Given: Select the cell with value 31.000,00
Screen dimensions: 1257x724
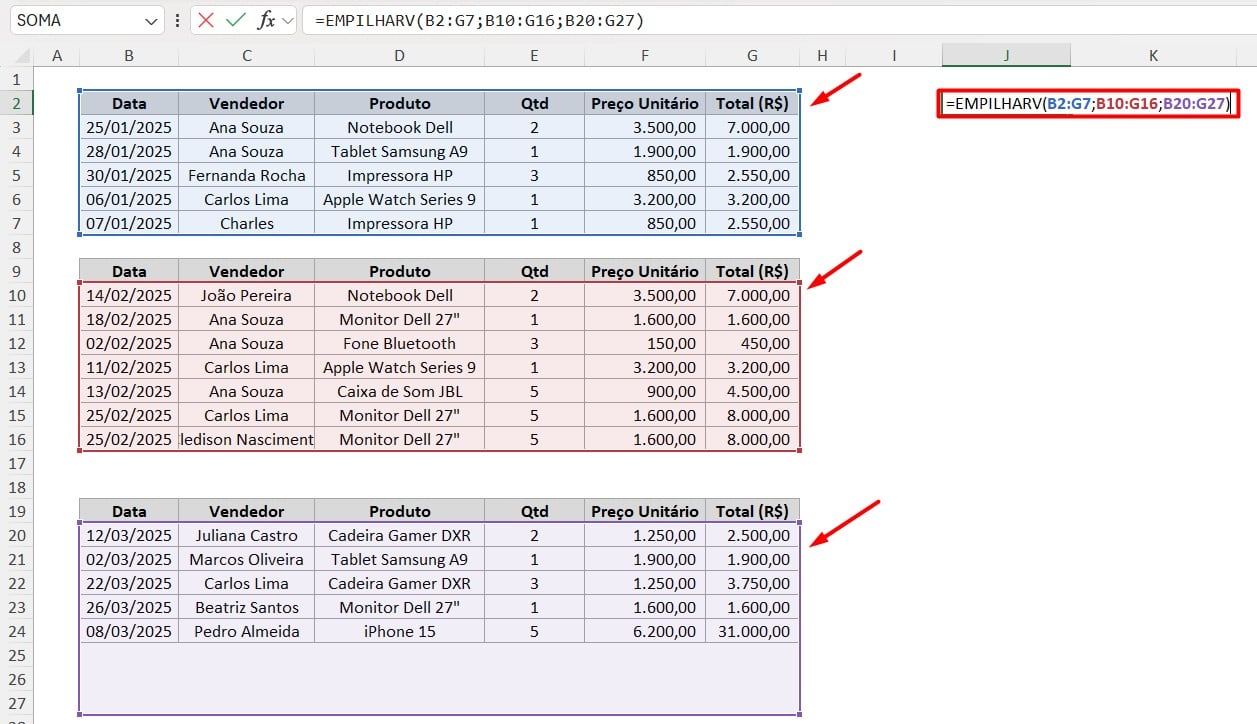Looking at the screenshot, I should tap(752, 631).
